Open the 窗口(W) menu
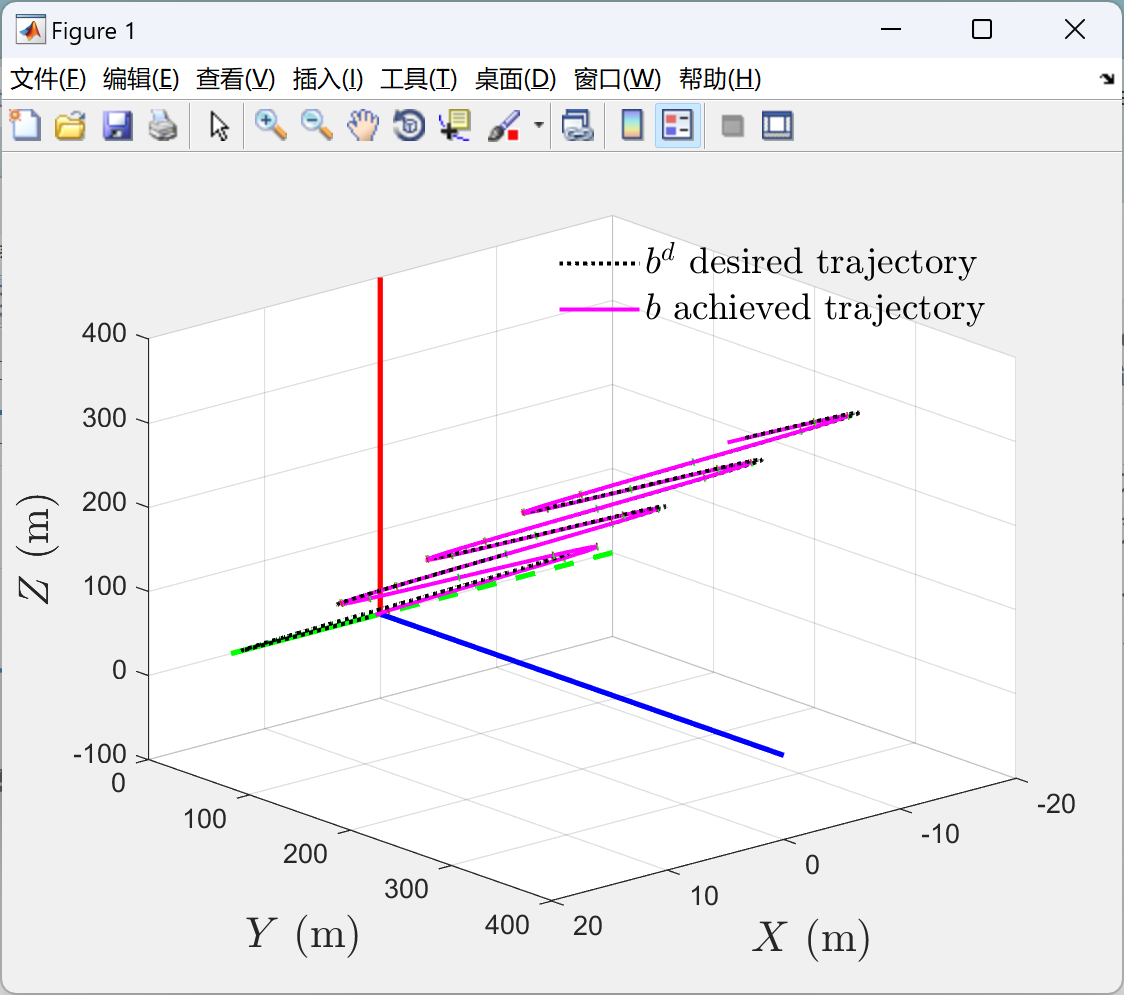 pos(617,79)
